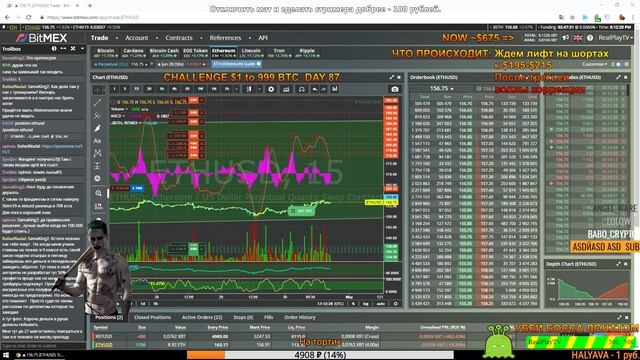Click the Trollbox chat input field
The image size is (640, 360).
(x=43, y=346)
